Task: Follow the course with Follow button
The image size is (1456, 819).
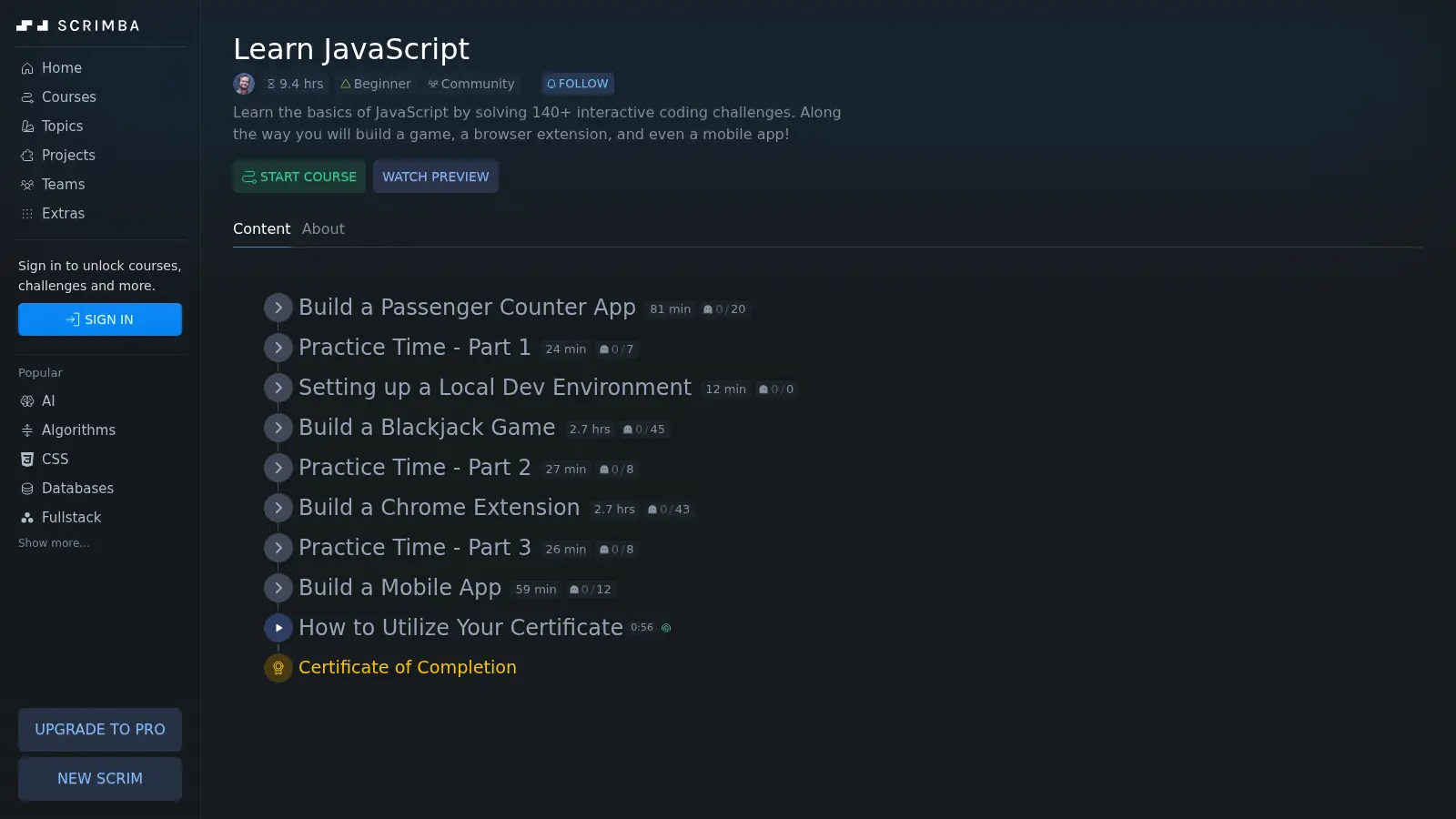Action: pos(578,84)
